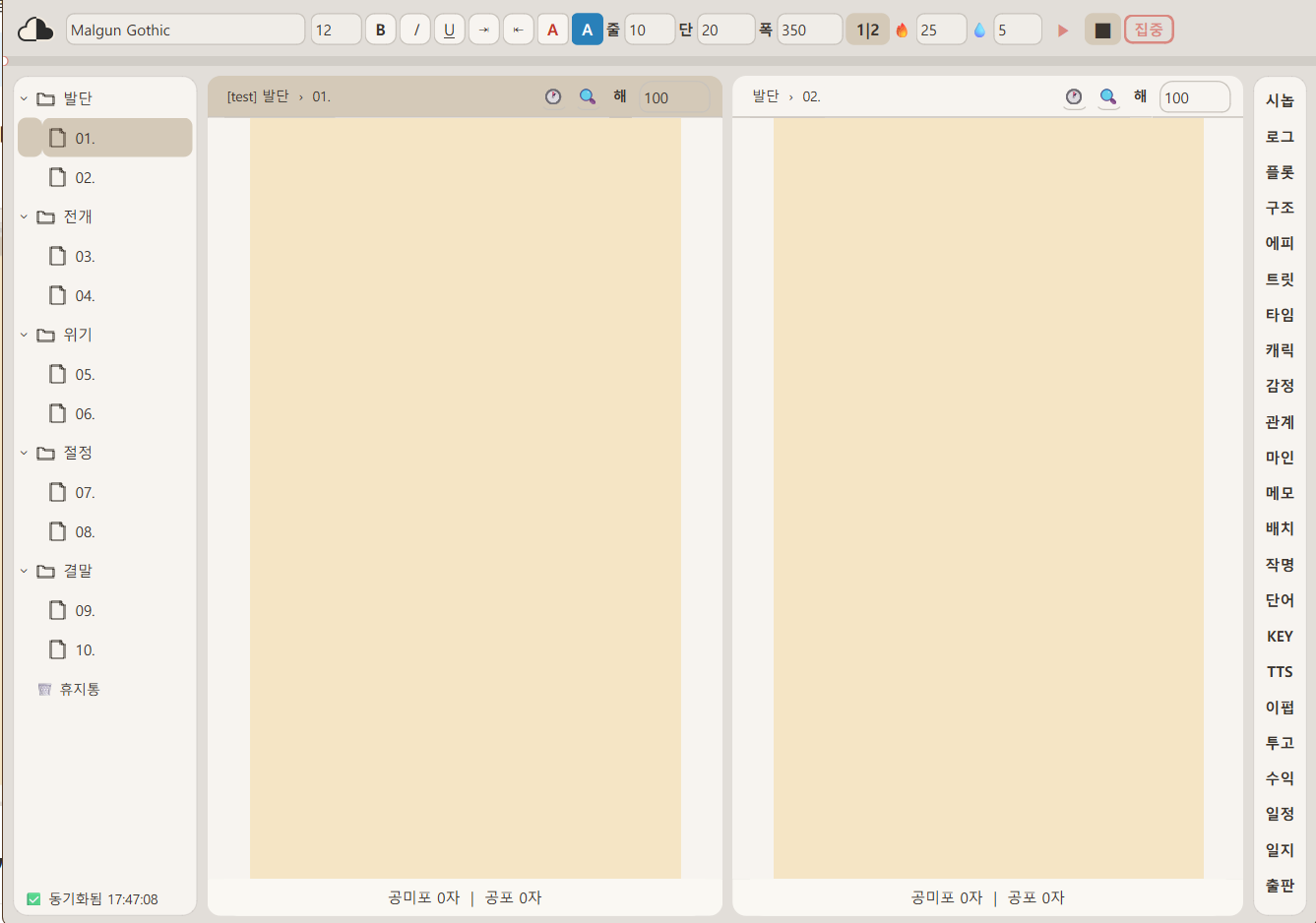The width and height of the screenshot is (1316, 923).
Task: Collapse the 결말 folder chevron
Action: (25, 571)
